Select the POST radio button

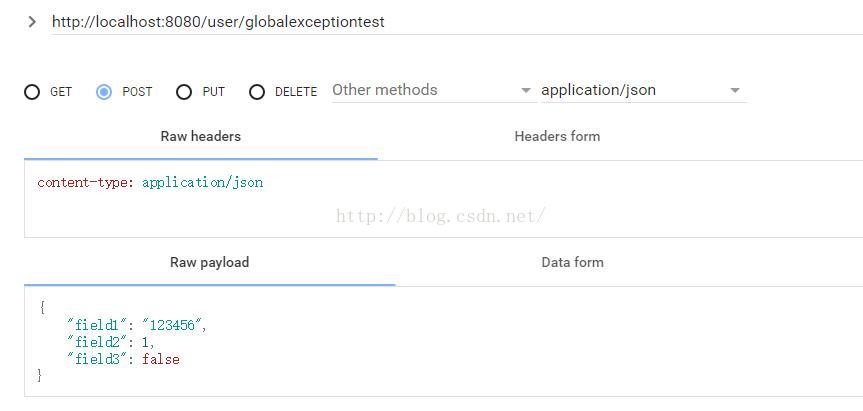103,92
